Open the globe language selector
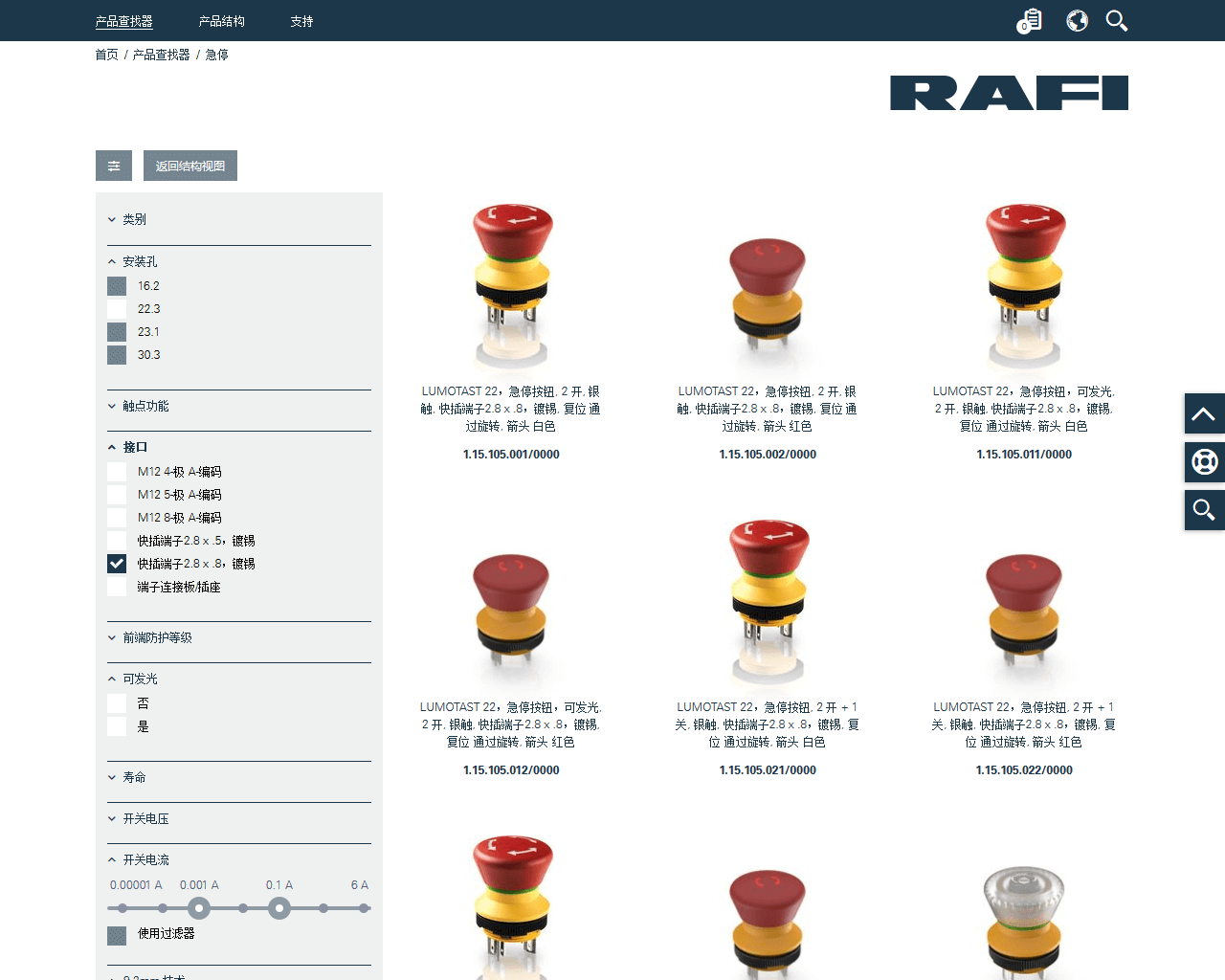This screenshot has width=1225, height=980. coord(1078,20)
